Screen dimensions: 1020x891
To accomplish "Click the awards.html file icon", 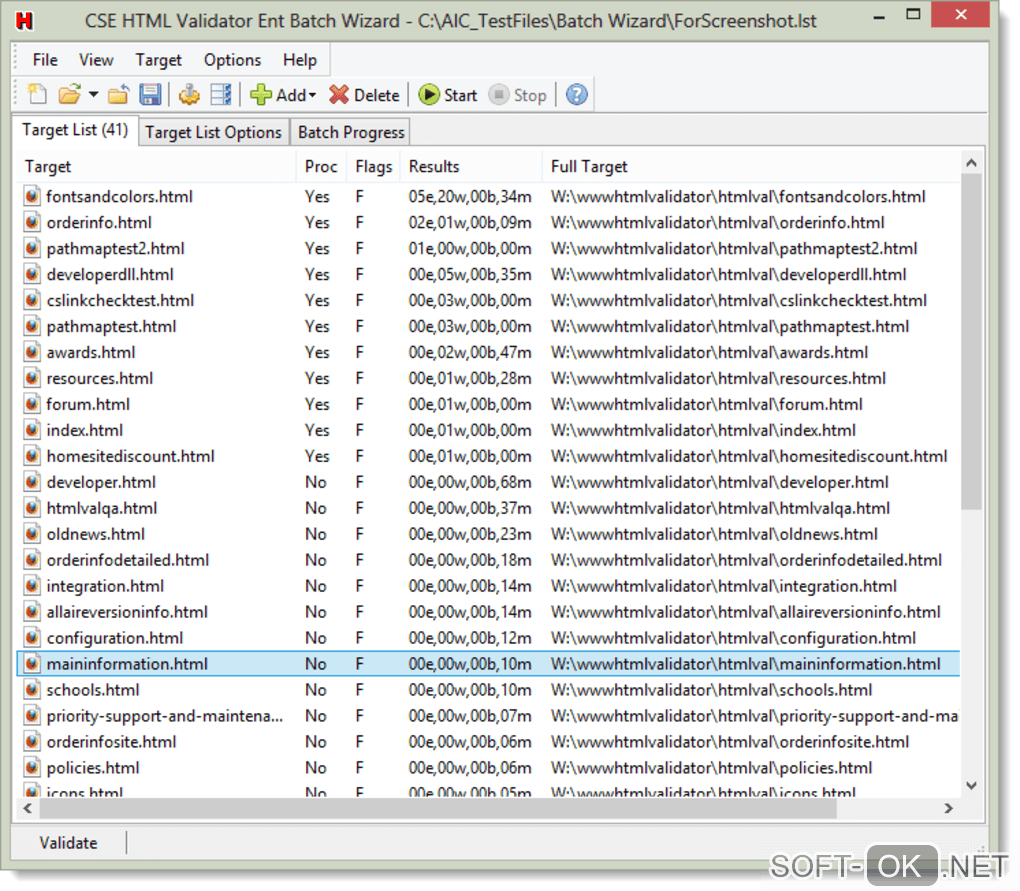I will tap(31, 352).
